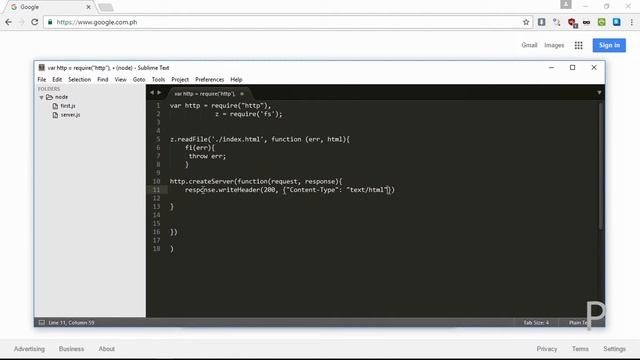The width and height of the screenshot is (640, 360).
Task: Go to previous tab with left arrow
Action: pos(152,93)
